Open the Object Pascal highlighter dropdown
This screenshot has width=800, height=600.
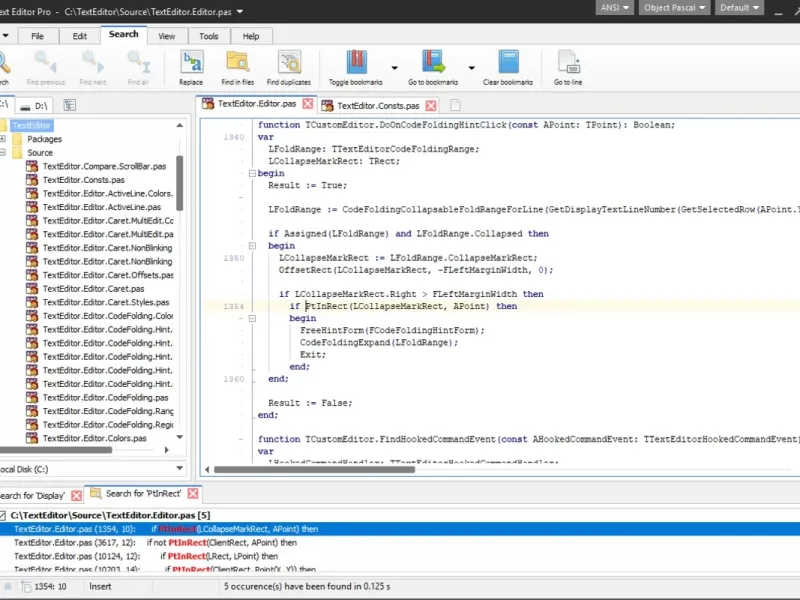tap(674, 8)
